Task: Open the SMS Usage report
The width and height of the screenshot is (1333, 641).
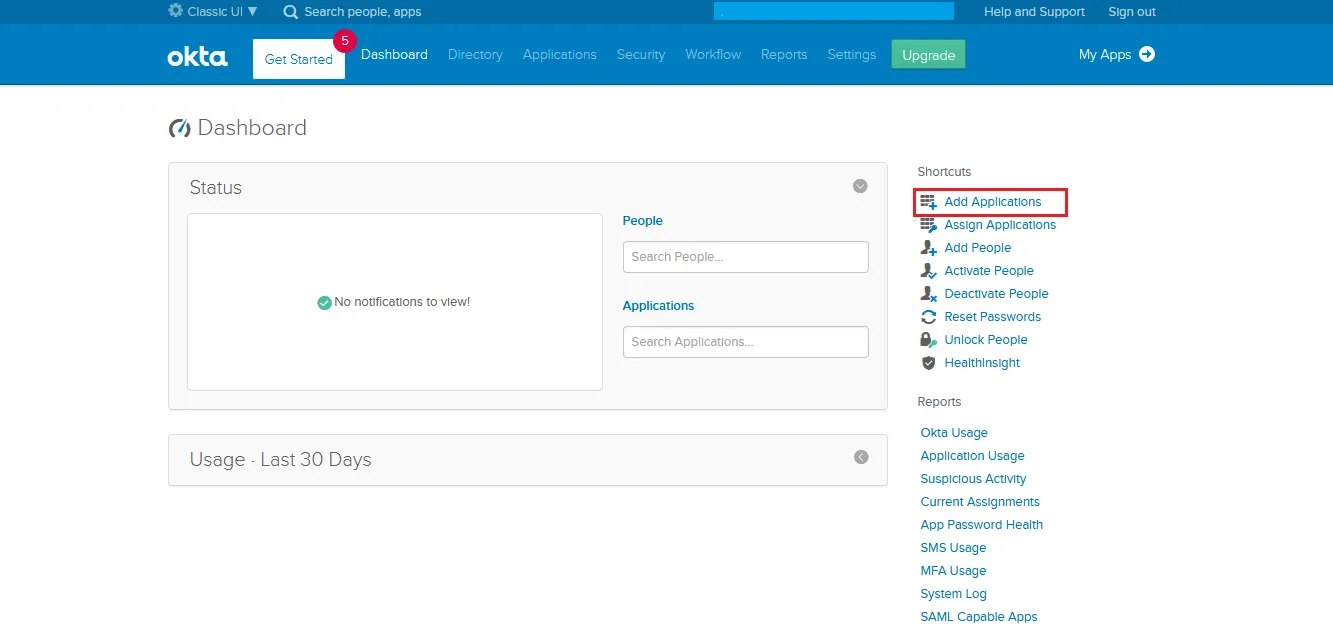Action: click(x=953, y=548)
